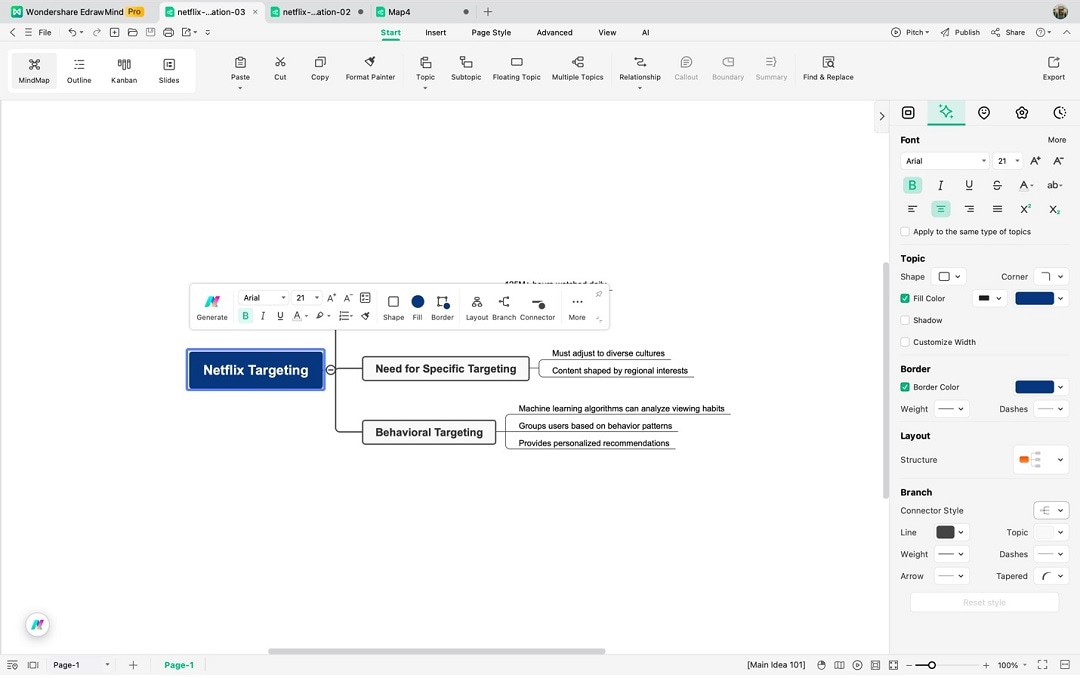Viewport: 1080px width, 678px height.
Task: Open the layout Structure dropdown
Action: (x=1040, y=459)
